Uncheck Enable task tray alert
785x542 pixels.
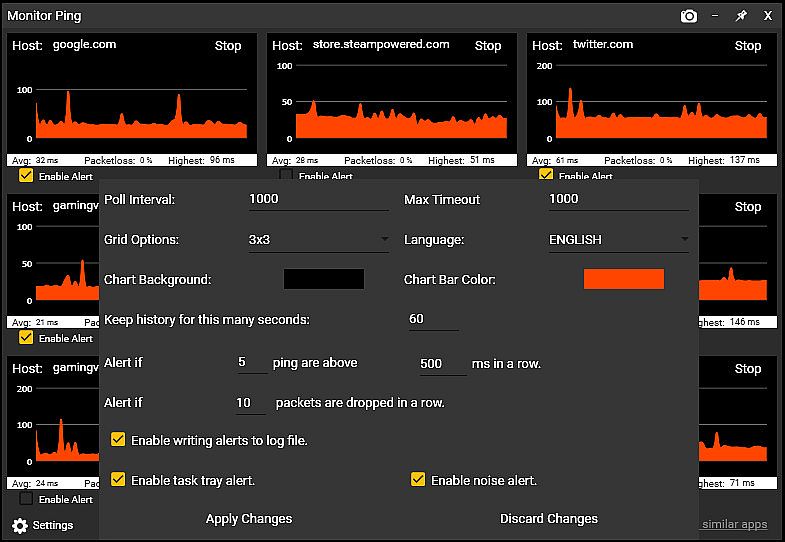(118, 480)
